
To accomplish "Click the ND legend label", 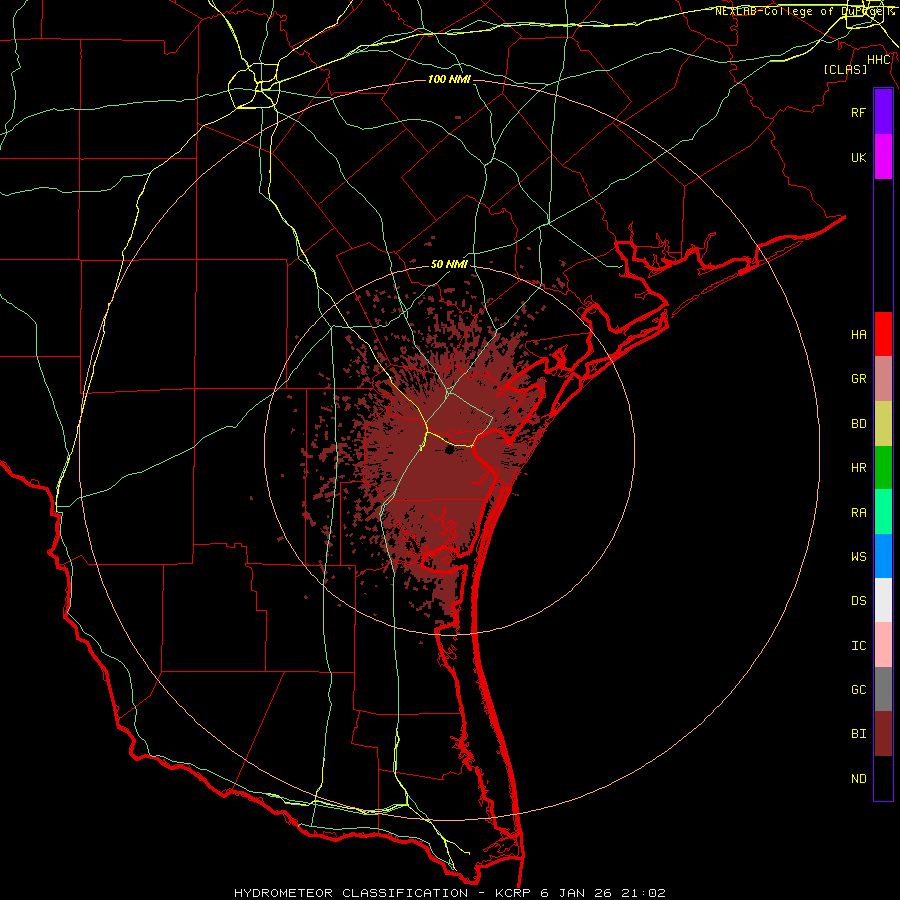I will pyautogui.click(x=858, y=779).
